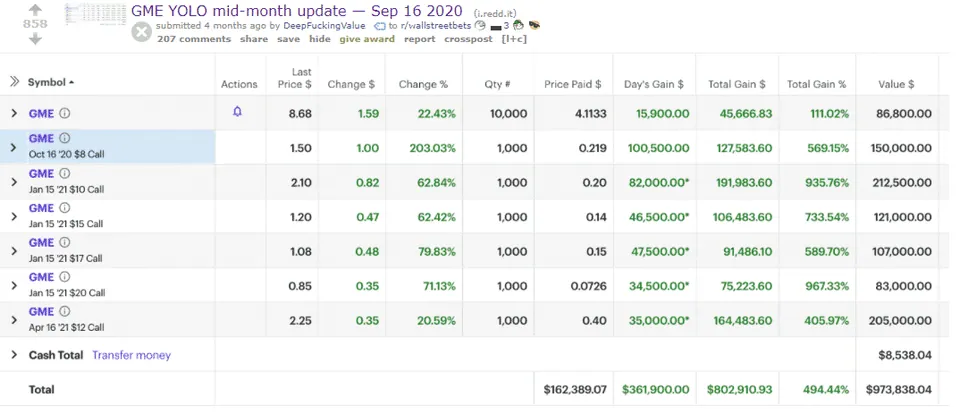This screenshot has height=414, width=960.
Task: Expand the GME stock position row
Action: click(14, 113)
